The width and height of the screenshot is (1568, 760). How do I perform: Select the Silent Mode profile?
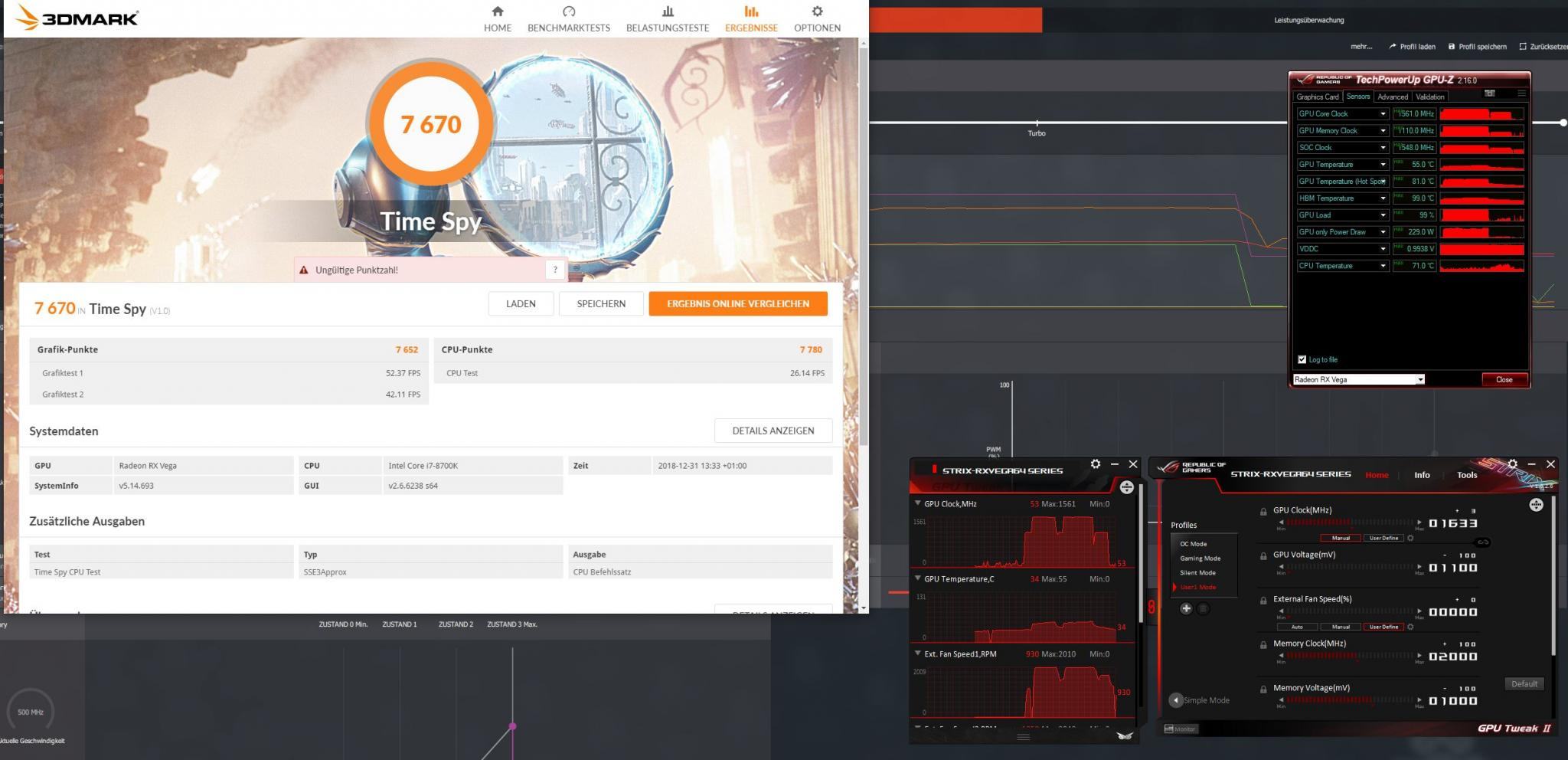tap(1197, 573)
